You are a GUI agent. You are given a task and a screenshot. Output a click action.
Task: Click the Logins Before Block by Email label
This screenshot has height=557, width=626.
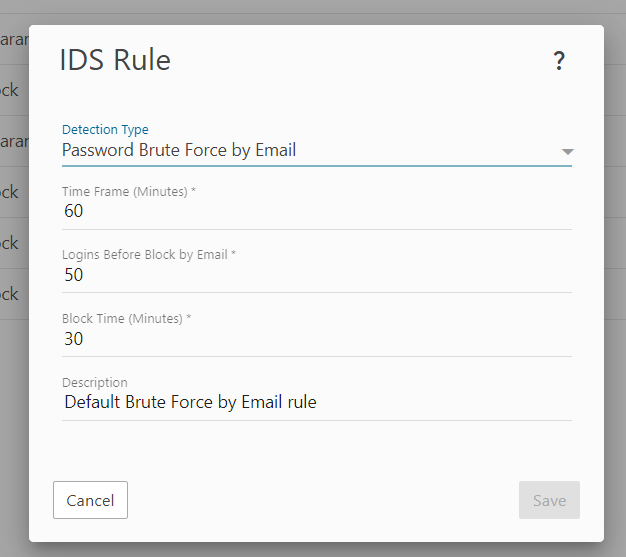[x=148, y=255]
